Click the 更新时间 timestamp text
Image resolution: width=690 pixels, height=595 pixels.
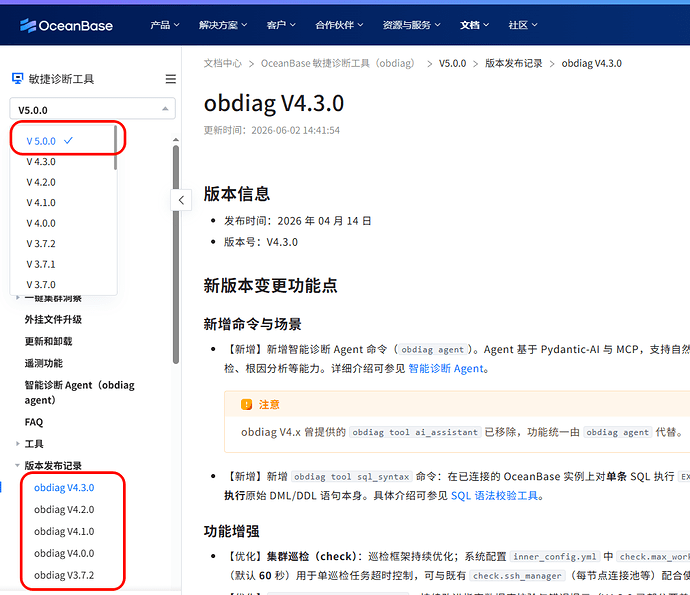pyautogui.click(x=272, y=130)
